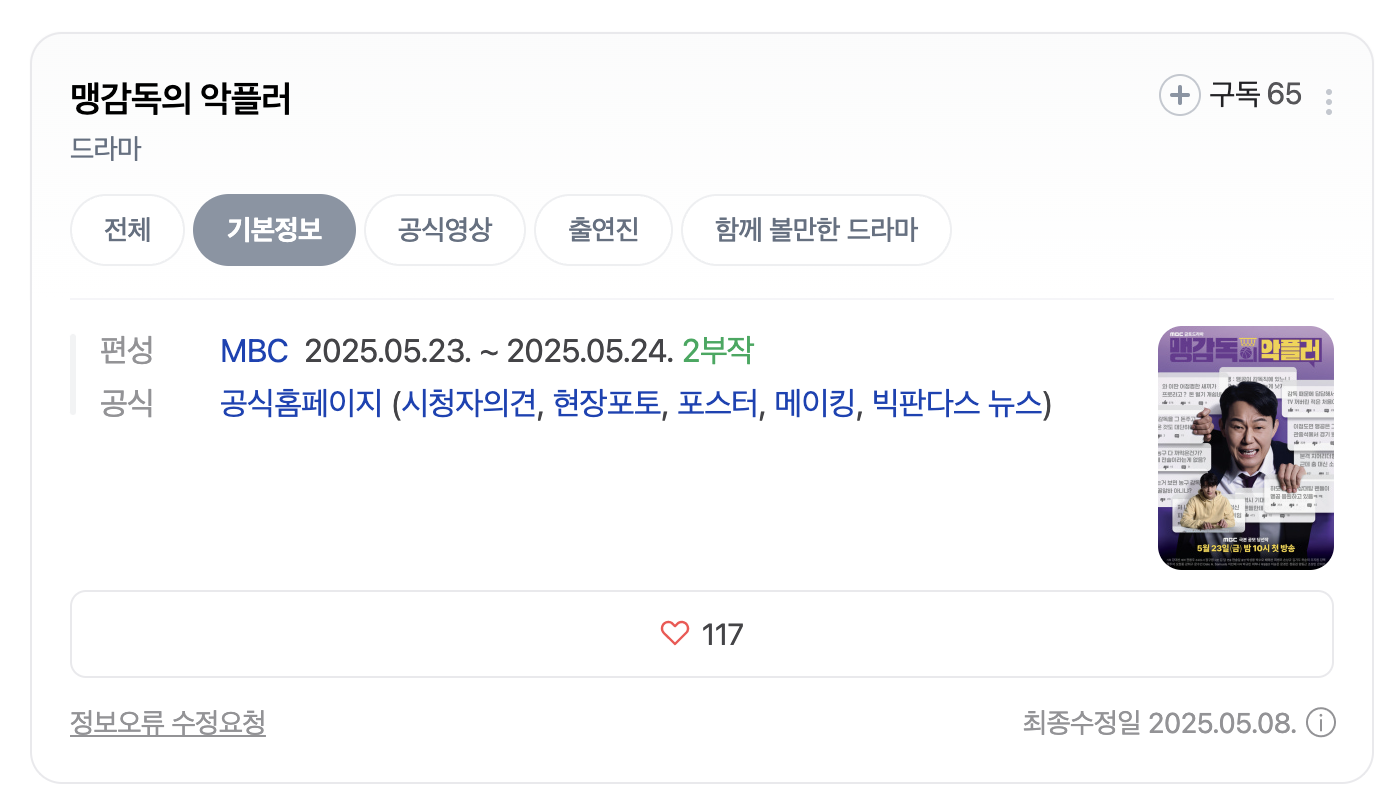
Task: Open the 출연진 tab
Action: pos(603,229)
